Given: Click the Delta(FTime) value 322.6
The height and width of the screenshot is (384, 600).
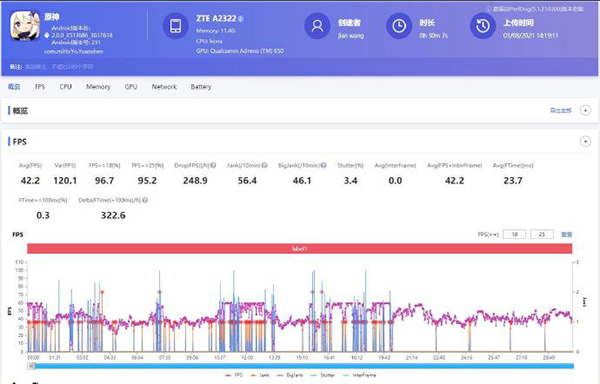Looking at the screenshot, I should tap(113, 215).
